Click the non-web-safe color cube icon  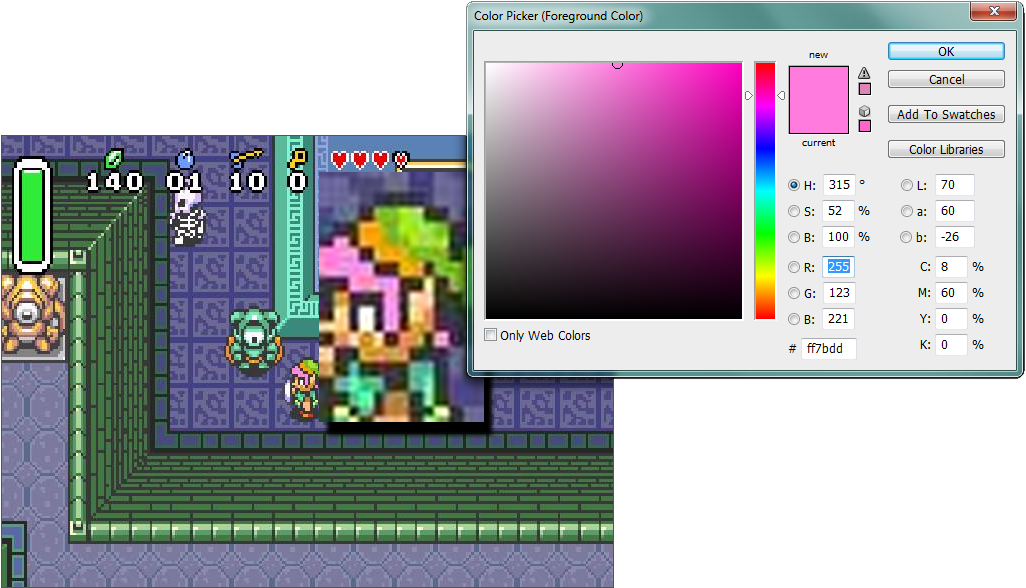(863, 109)
